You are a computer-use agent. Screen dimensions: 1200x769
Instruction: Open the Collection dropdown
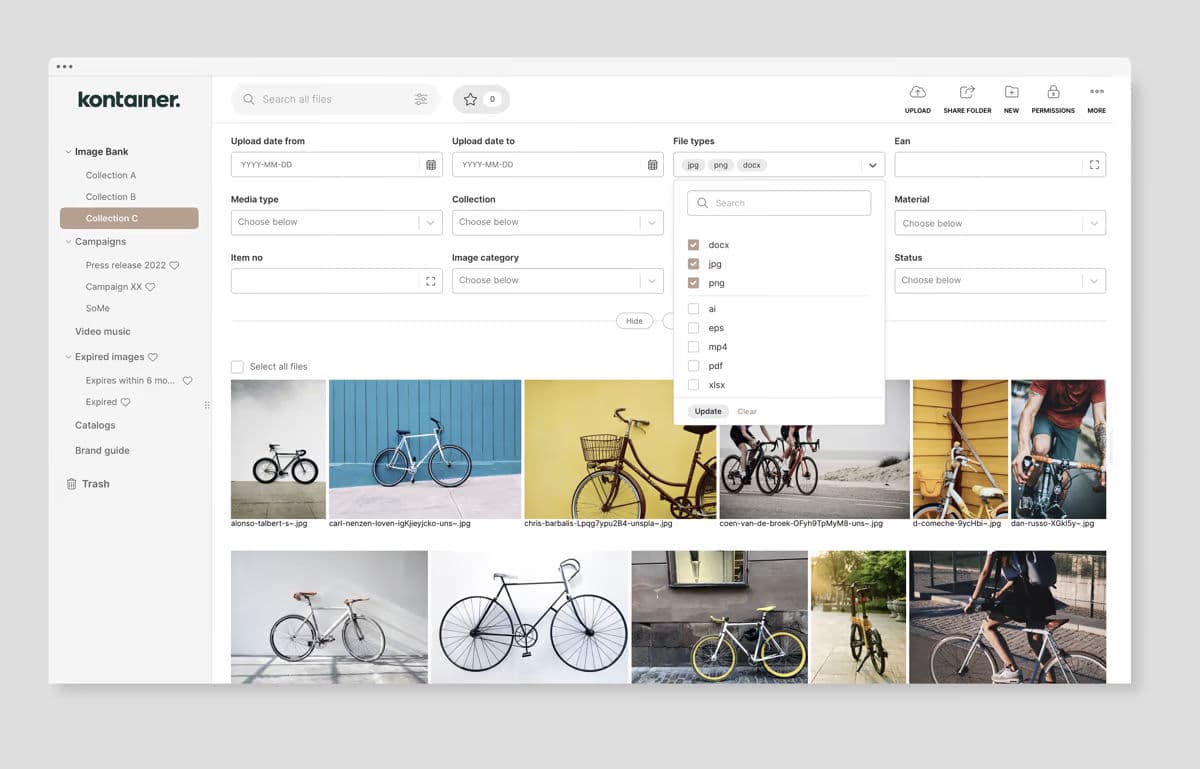click(558, 223)
